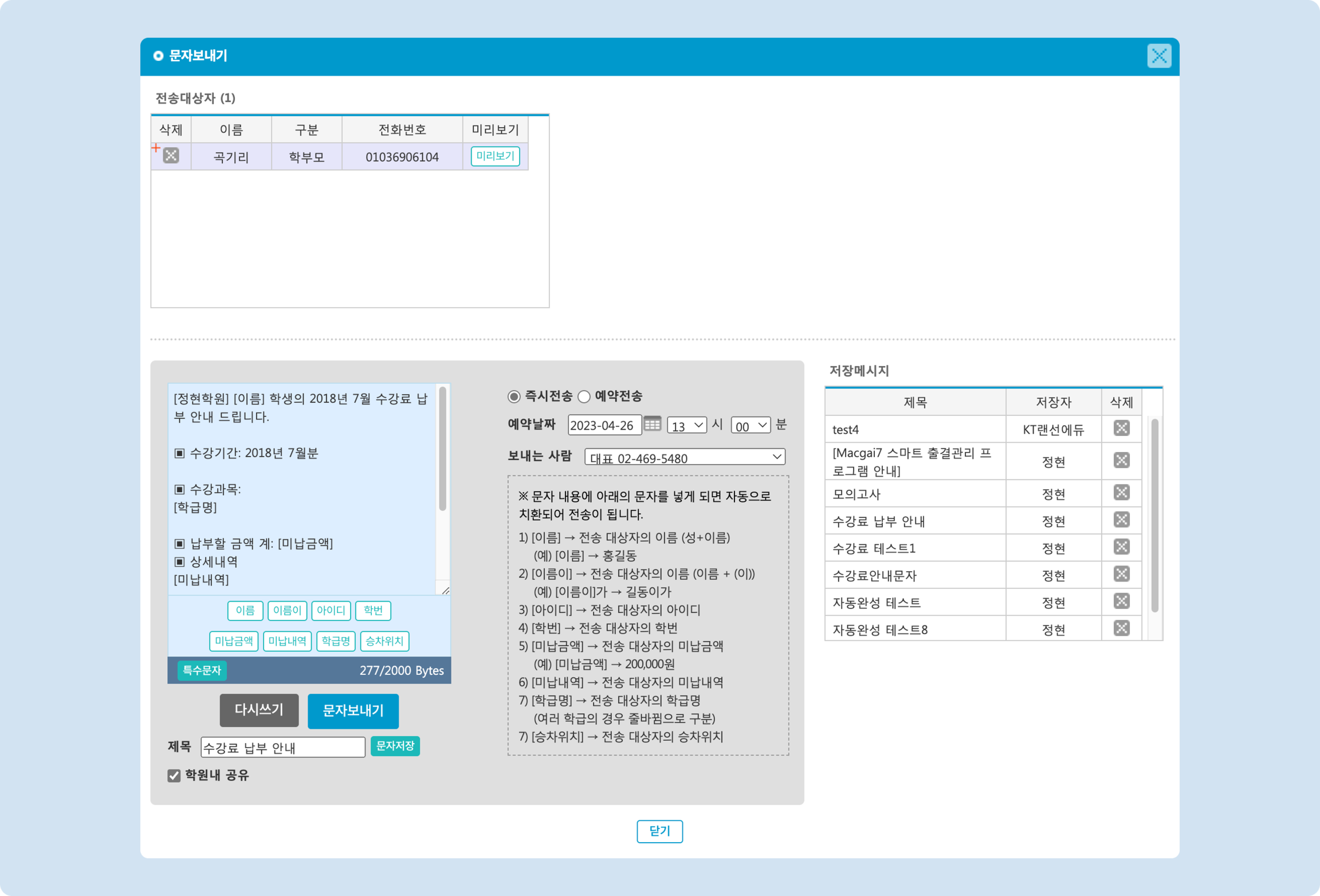Image resolution: width=1320 pixels, height=896 pixels.
Task: Delete saved message 모의고사
Action: [x=1121, y=493]
